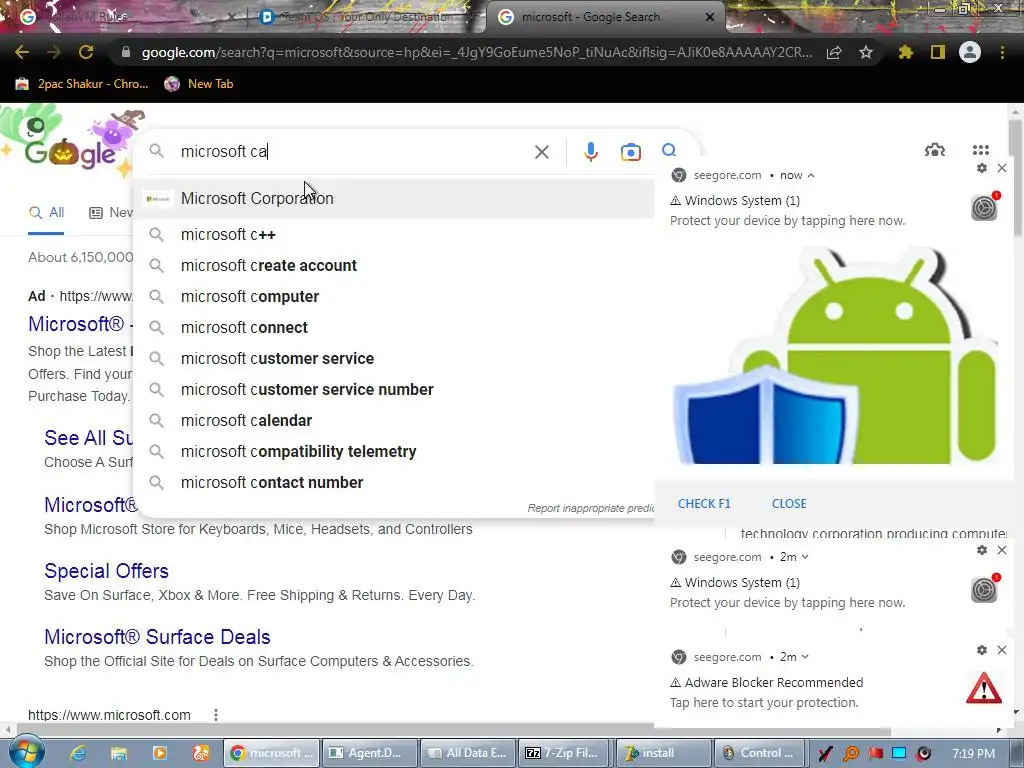Image resolution: width=1024 pixels, height=768 pixels.
Task: Open the 7-Zip File taskbar button
Action: pos(566,753)
